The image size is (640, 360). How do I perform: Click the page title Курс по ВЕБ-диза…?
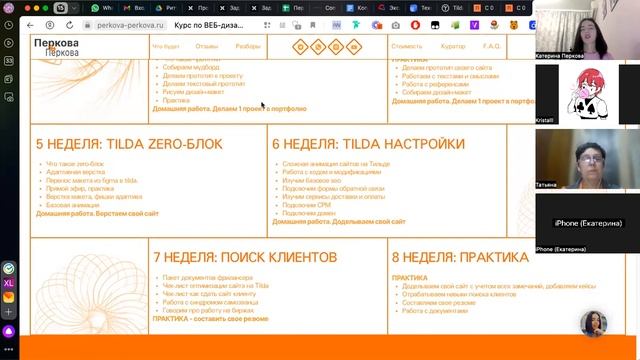pos(209,25)
